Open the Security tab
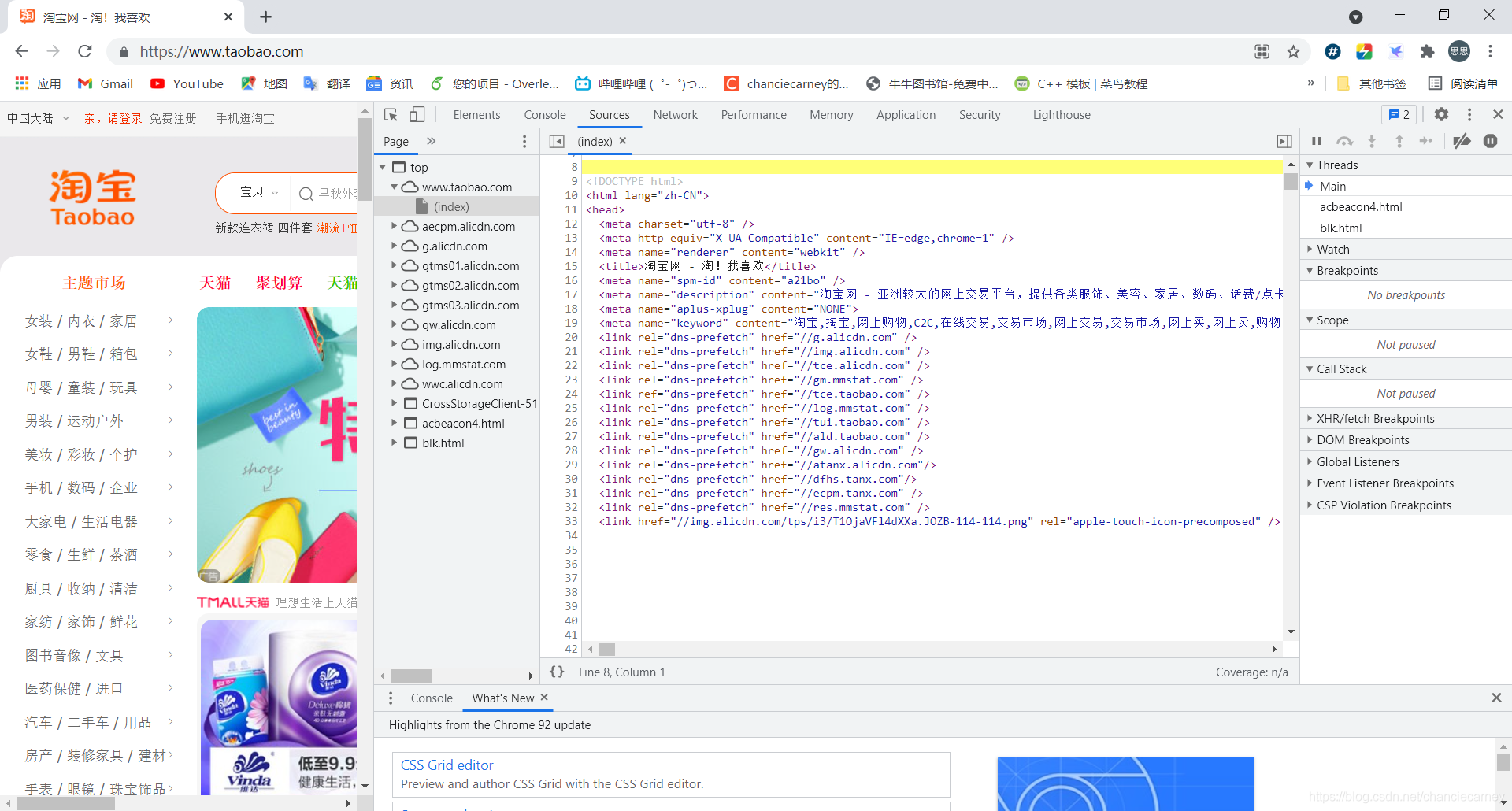Viewport: 1512px width, 811px height. click(x=980, y=115)
